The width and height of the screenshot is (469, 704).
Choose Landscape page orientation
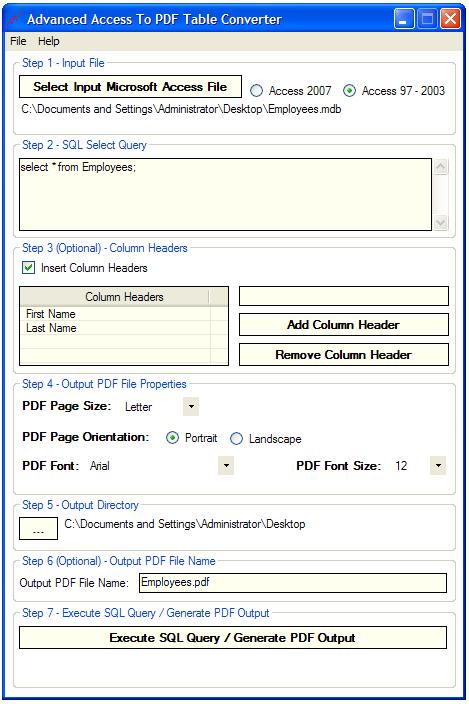pos(237,439)
